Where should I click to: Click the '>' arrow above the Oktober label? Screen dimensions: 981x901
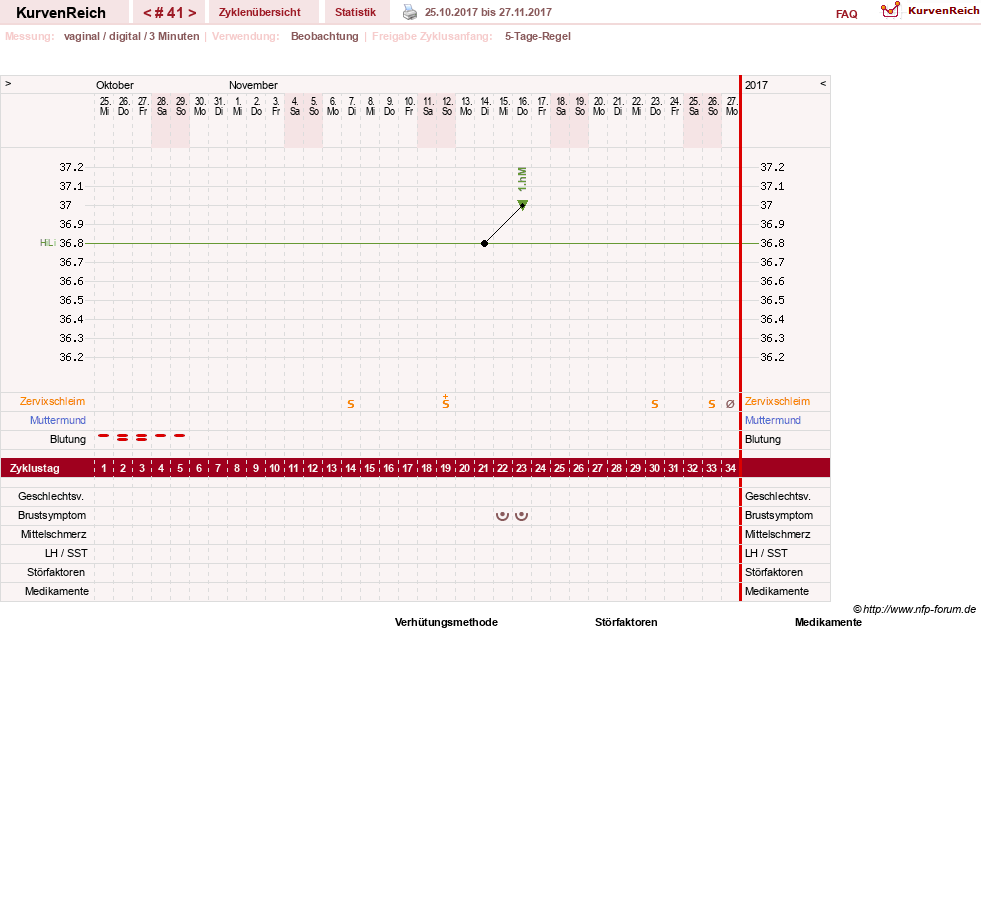(x=8, y=83)
